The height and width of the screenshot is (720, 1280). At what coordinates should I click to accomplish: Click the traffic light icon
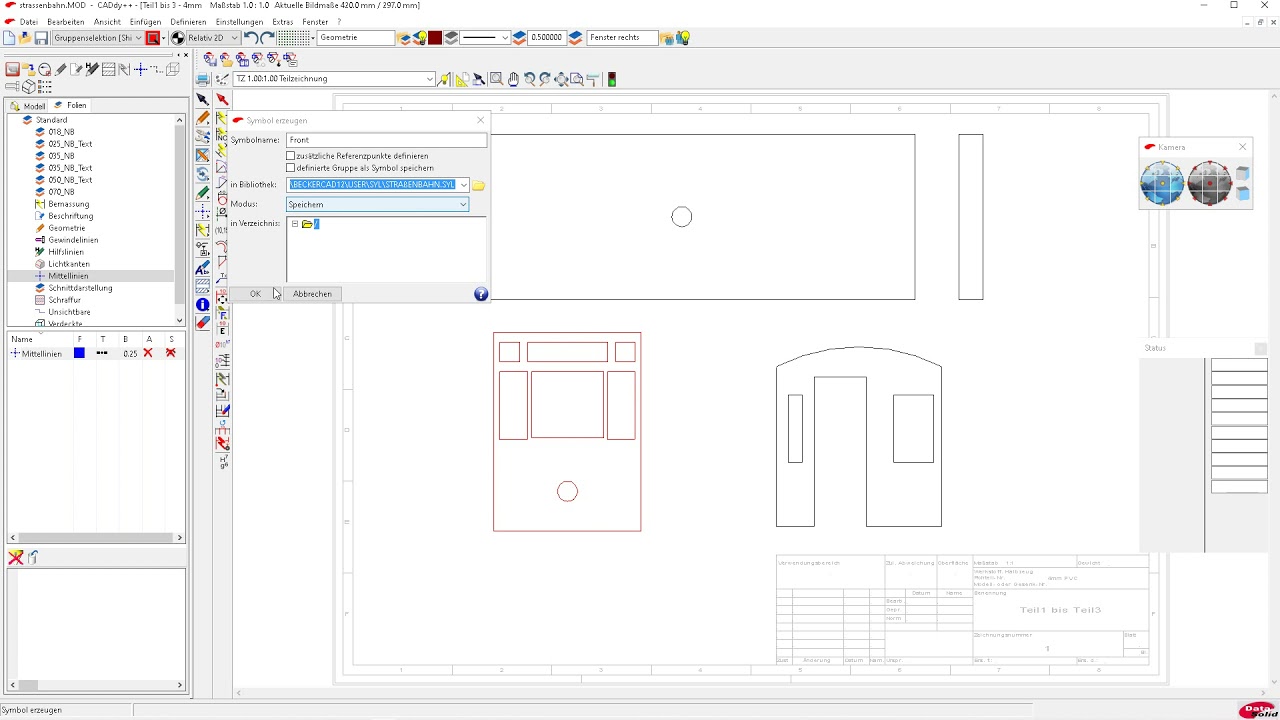point(611,79)
